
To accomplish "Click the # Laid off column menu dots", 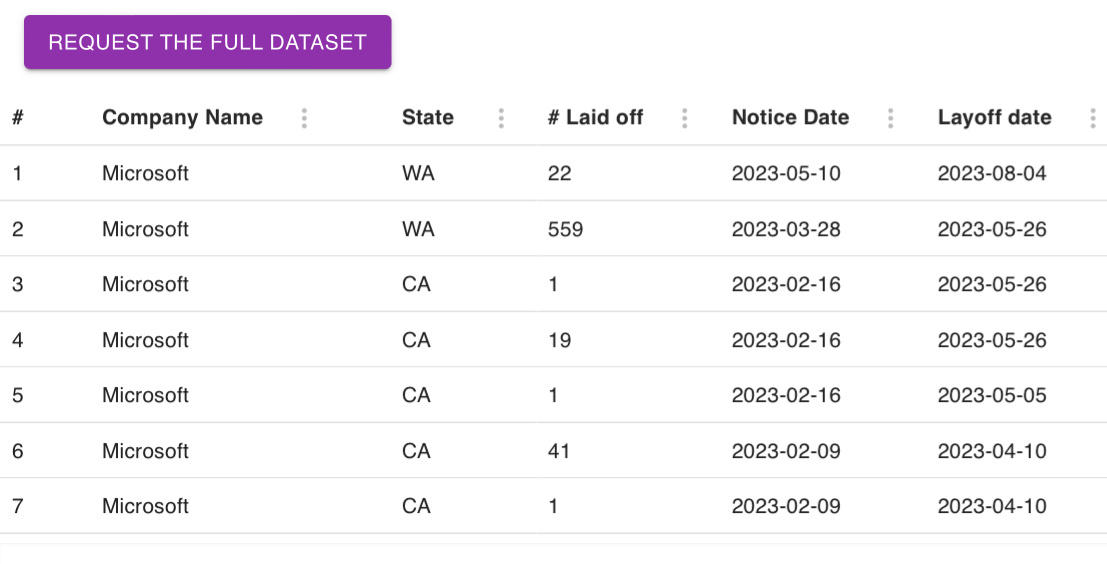I will (685, 118).
